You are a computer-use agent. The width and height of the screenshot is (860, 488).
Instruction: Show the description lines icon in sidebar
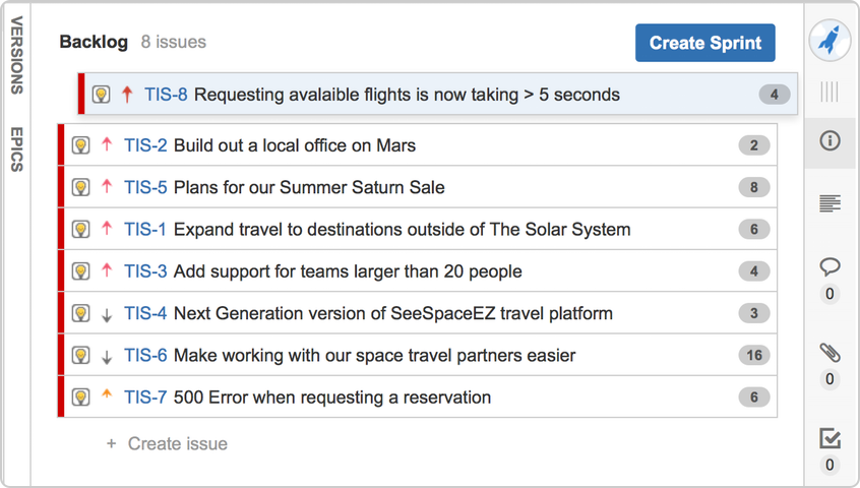(x=830, y=203)
